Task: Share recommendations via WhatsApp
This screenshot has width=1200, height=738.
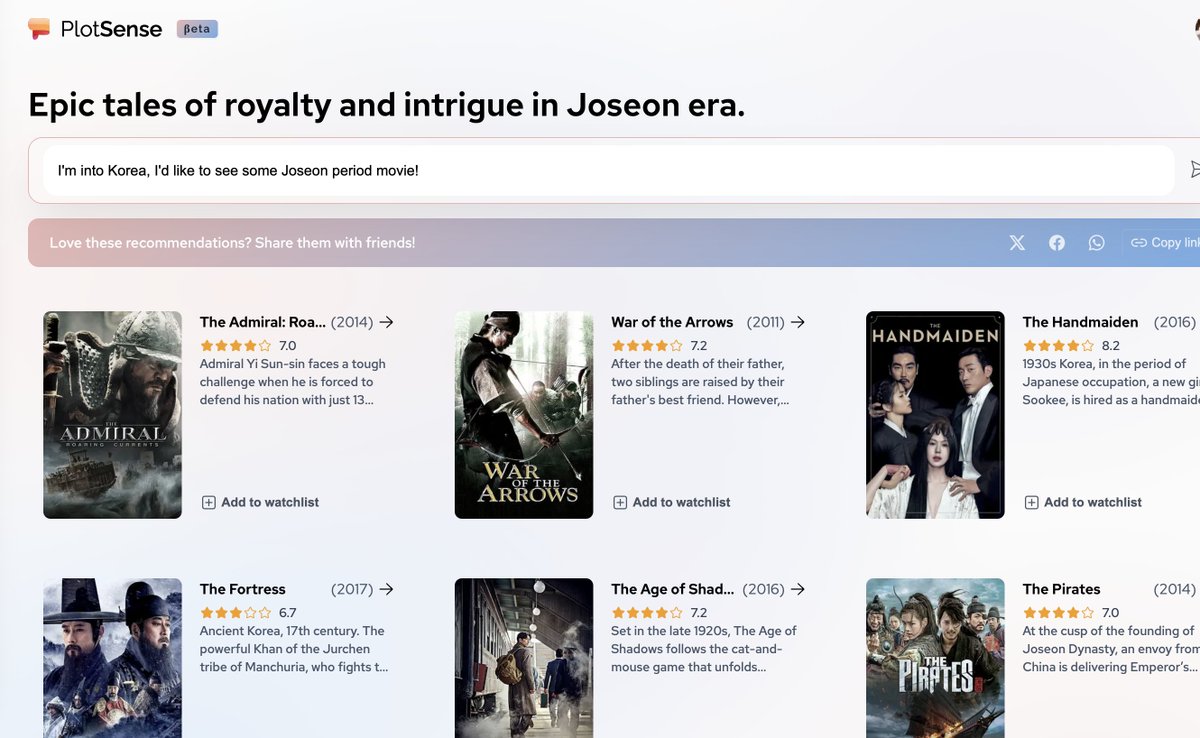Action: pos(1097,243)
